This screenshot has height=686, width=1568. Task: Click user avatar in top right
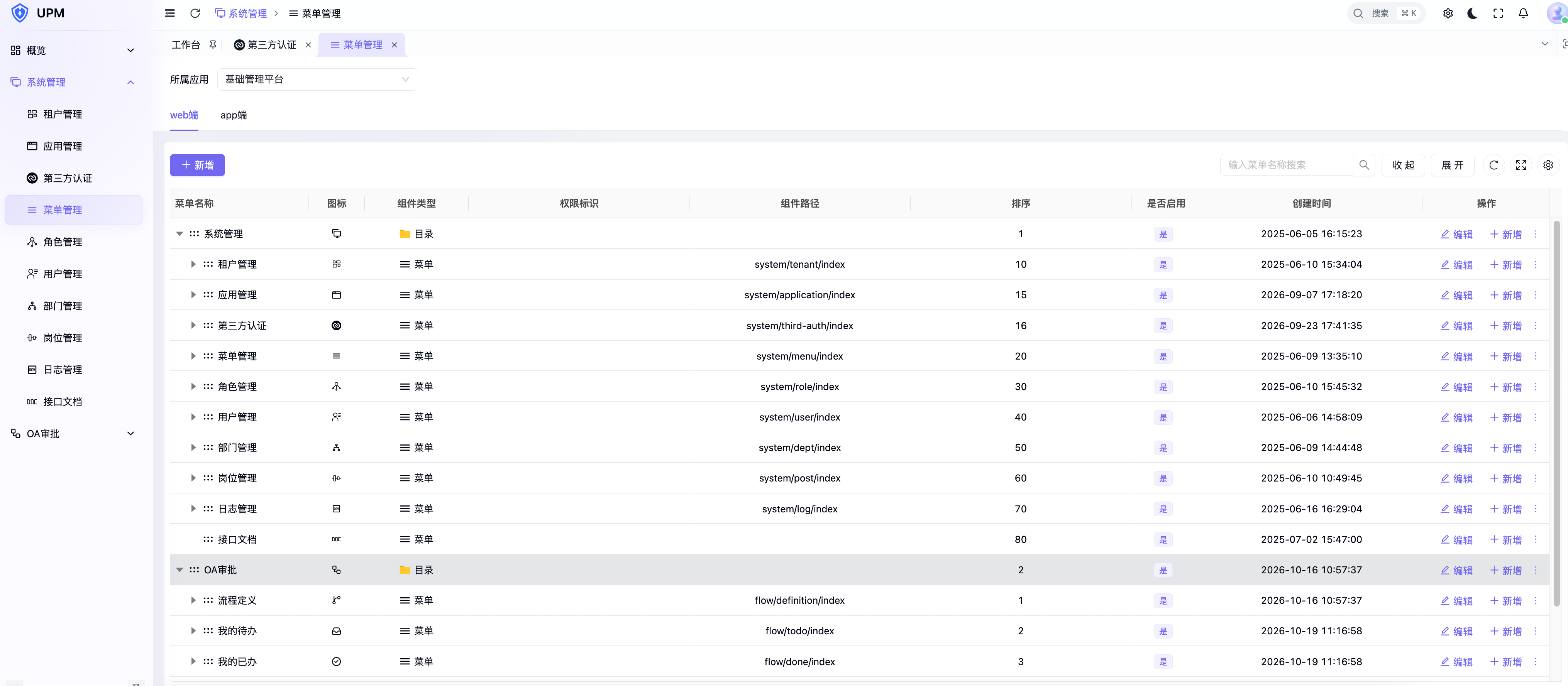point(1557,14)
